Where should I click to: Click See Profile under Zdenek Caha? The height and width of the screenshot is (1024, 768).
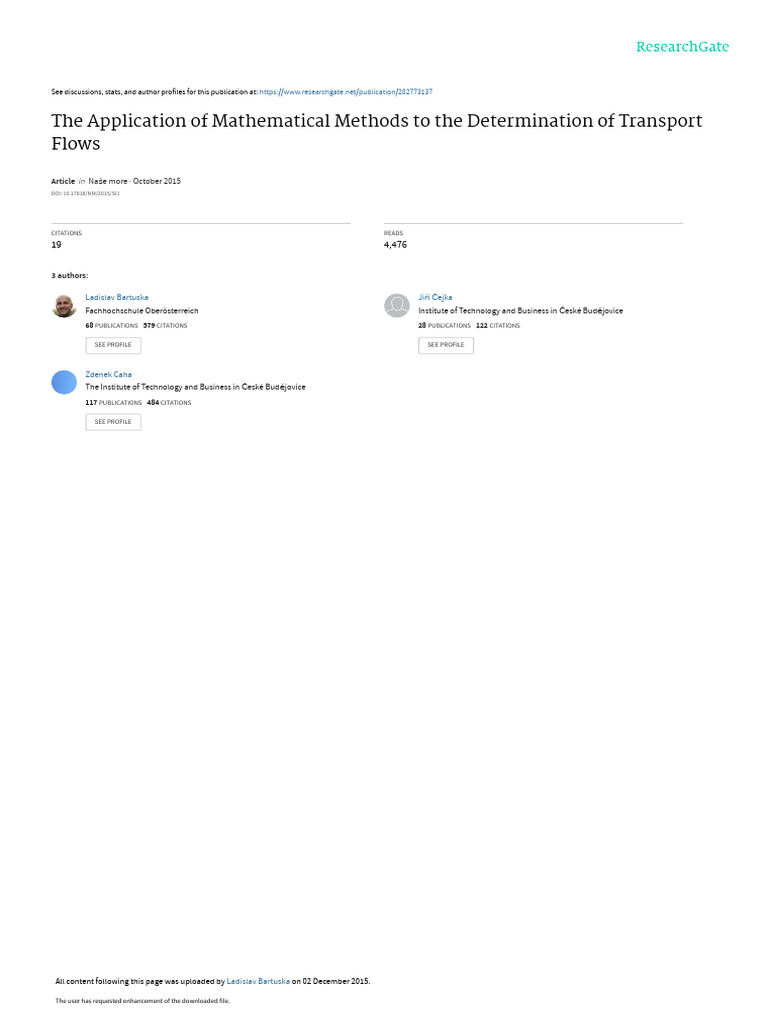[x=113, y=422]
